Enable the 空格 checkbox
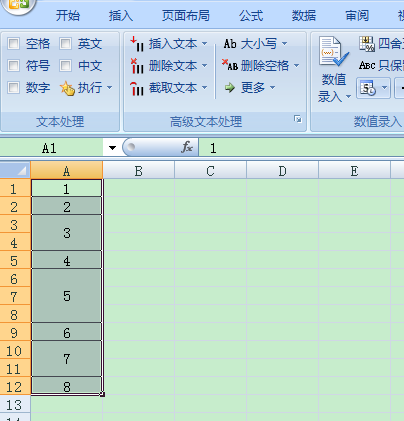Viewport: 404px width, 421px height. pyautogui.click(x=13, y=44)
